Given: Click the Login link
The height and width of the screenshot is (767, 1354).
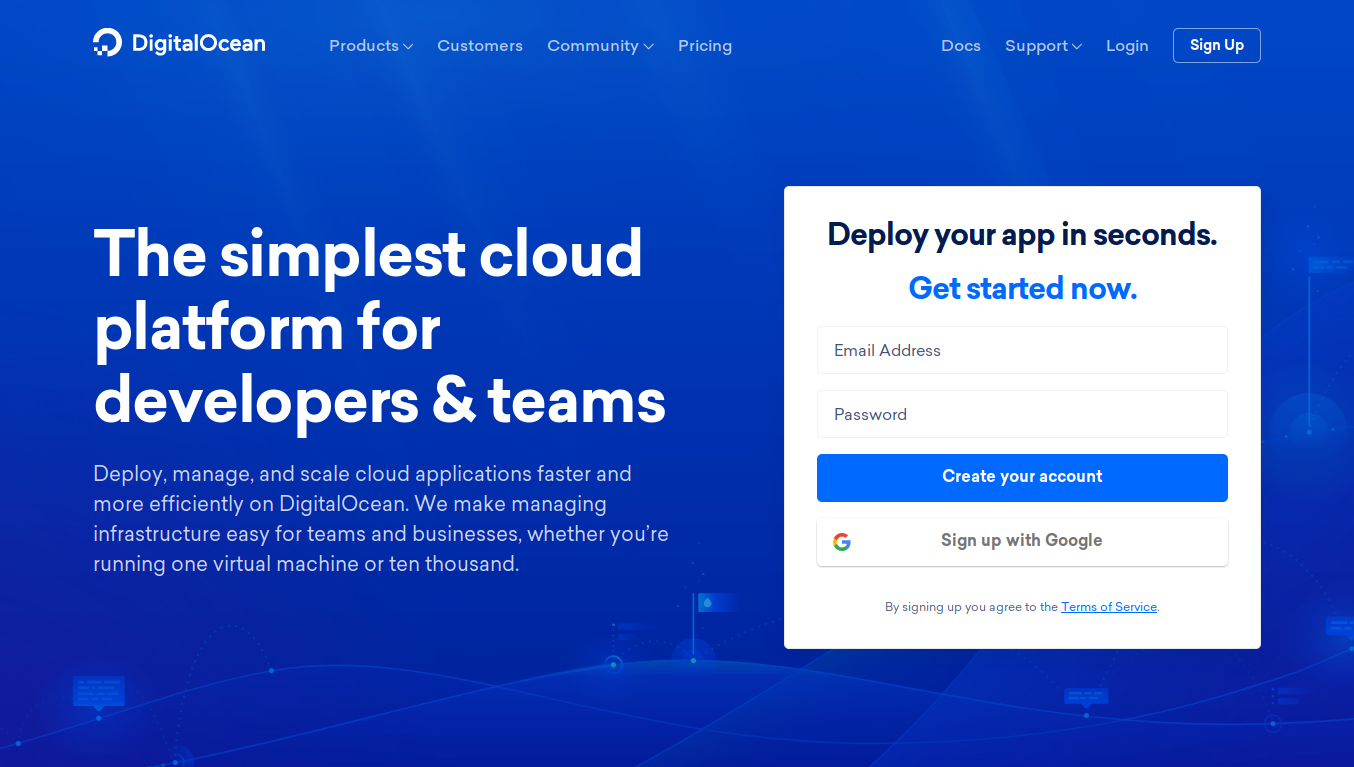Looking at the screenshot, I should point(1127,46).
